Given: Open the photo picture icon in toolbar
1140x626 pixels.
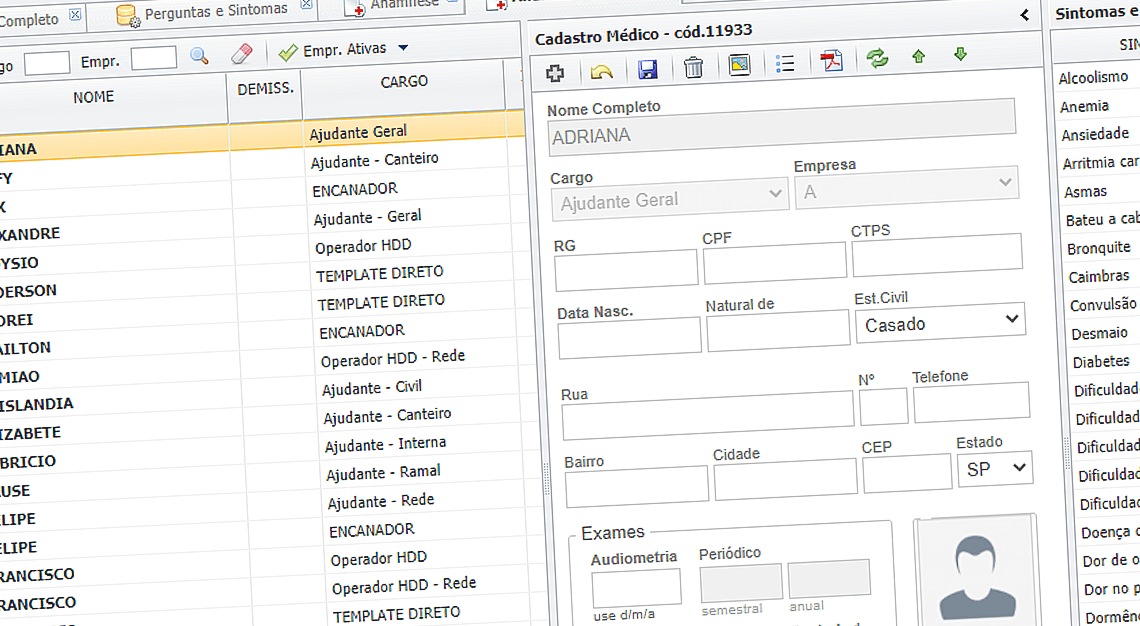Looking at the screenshot, I should coord(739,66).
